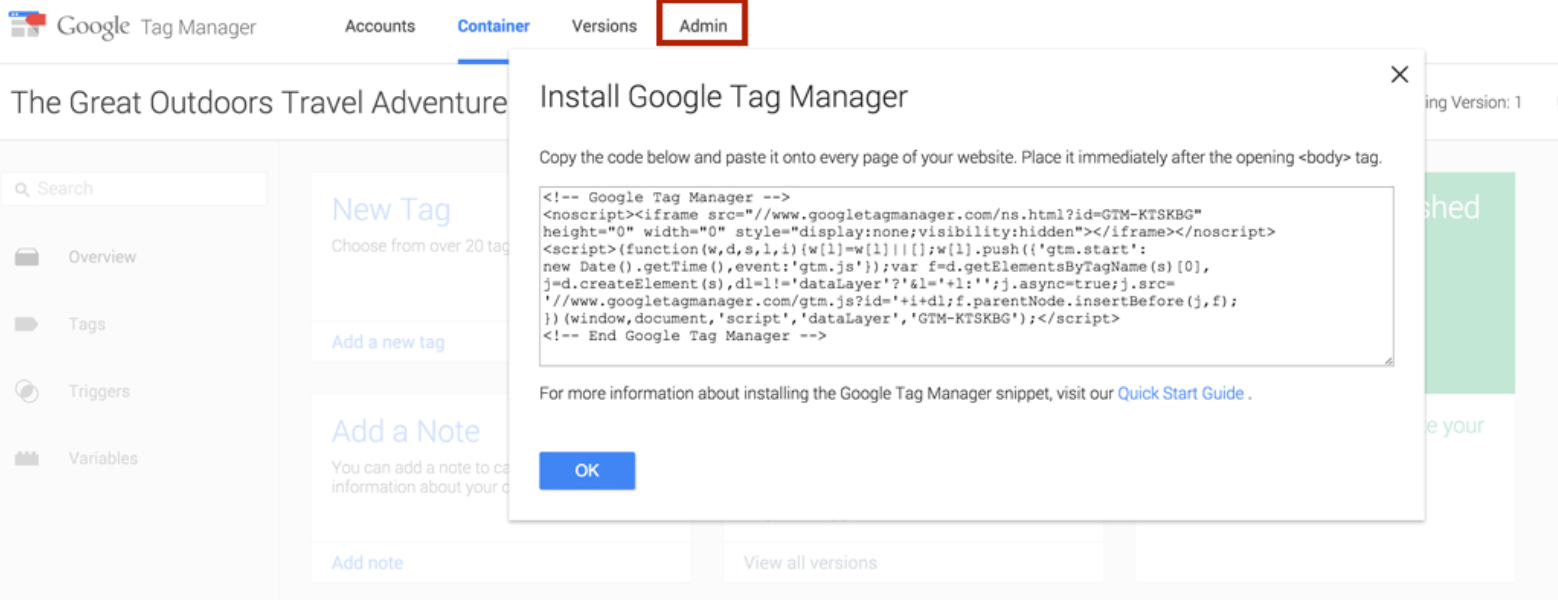The height and width of the screenshot is (600, 1558).
Task: Open Tags in the left navigation
Action: (87, 324)
